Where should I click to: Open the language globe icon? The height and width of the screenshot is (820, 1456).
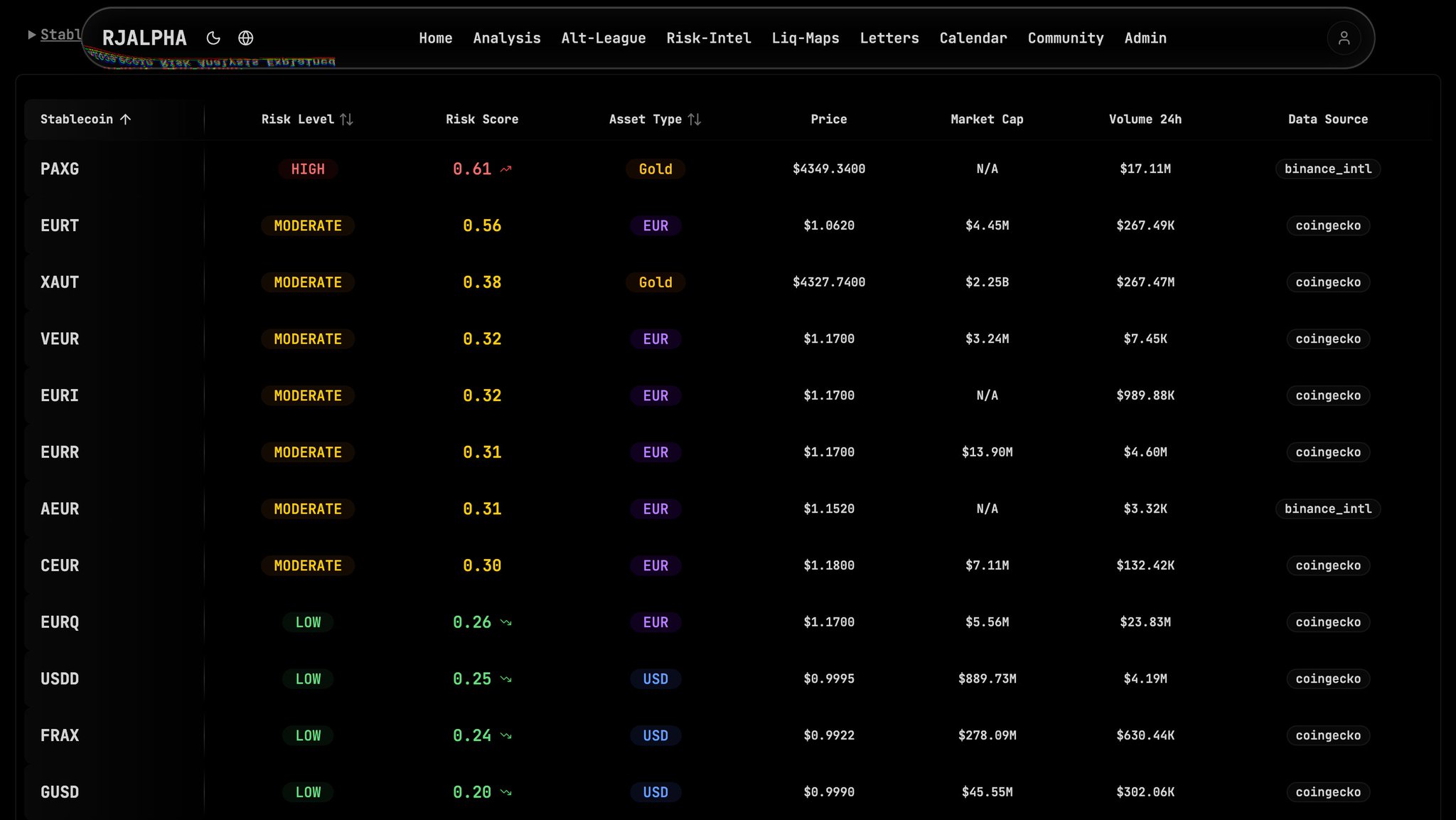click(245, 38)
